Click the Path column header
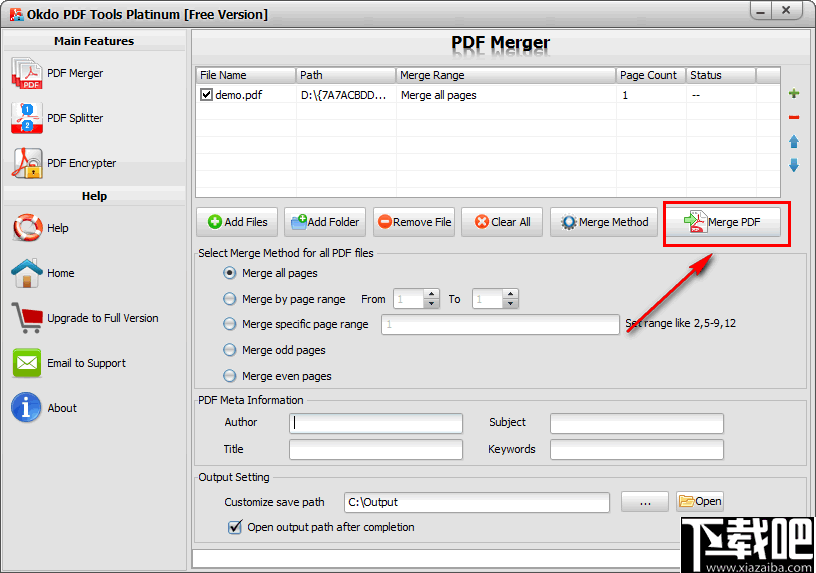Viewport: 816px width, 573px height. pos(346,75)
